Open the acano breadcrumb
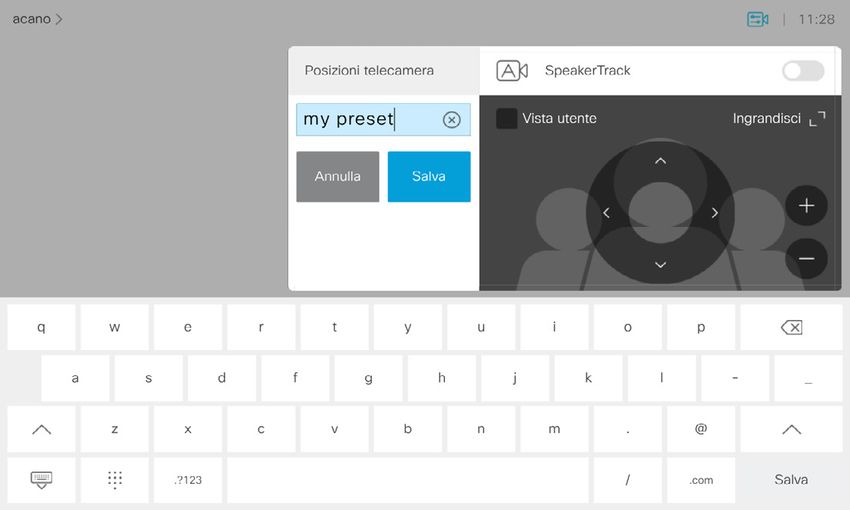This screenshot has height=510, width=850. [37, 19]
